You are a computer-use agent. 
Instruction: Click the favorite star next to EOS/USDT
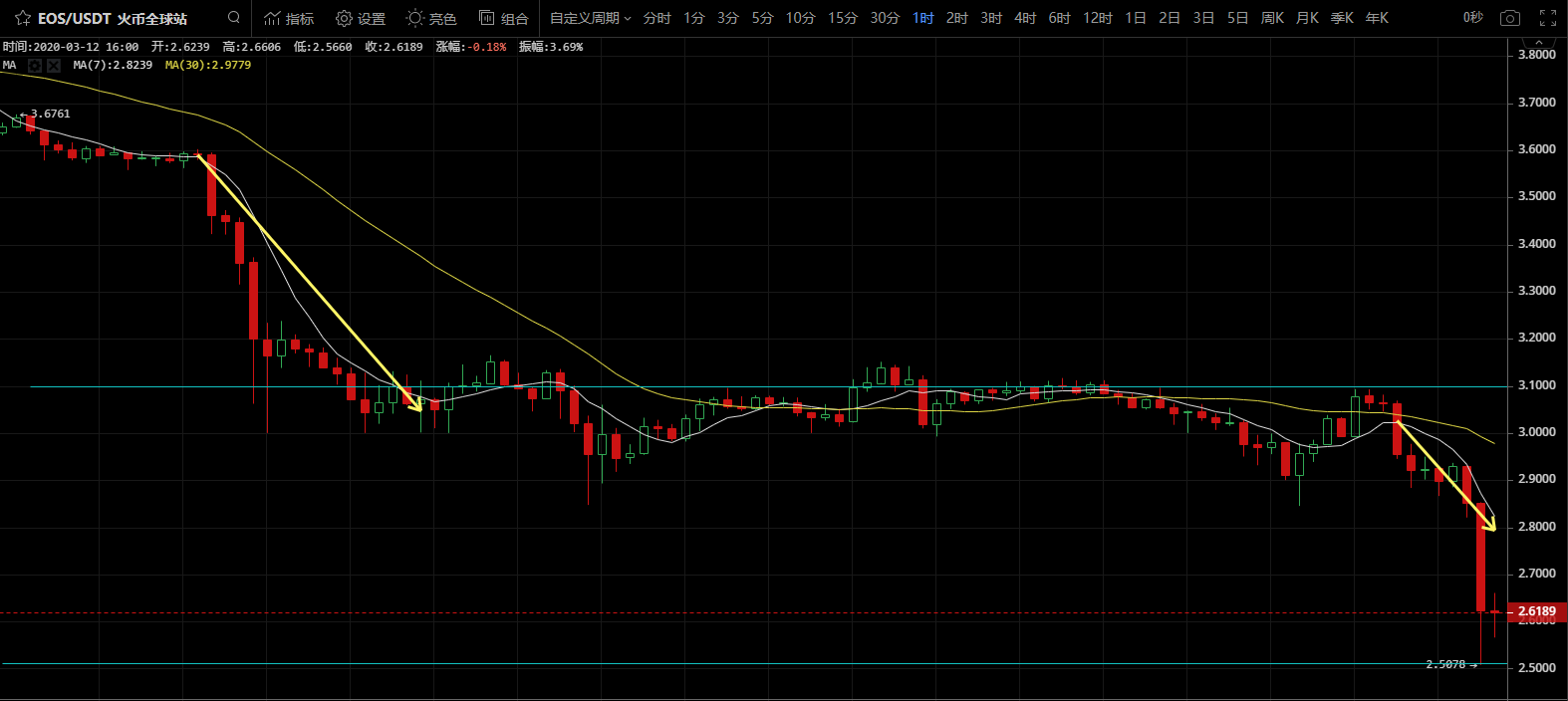(x=22, y=18)
